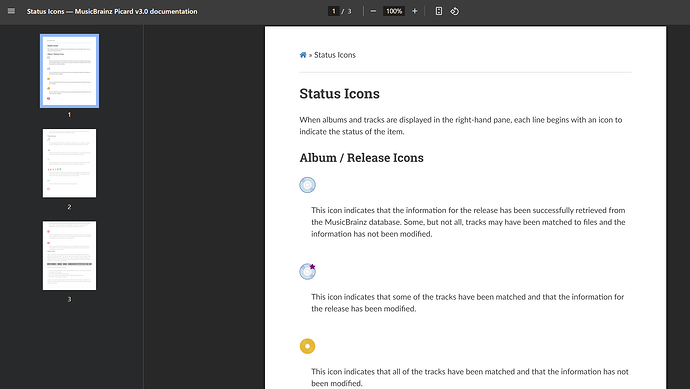690x389 pixels.
Task: Click thumbnail label '3'
Action: click(69, 299)
